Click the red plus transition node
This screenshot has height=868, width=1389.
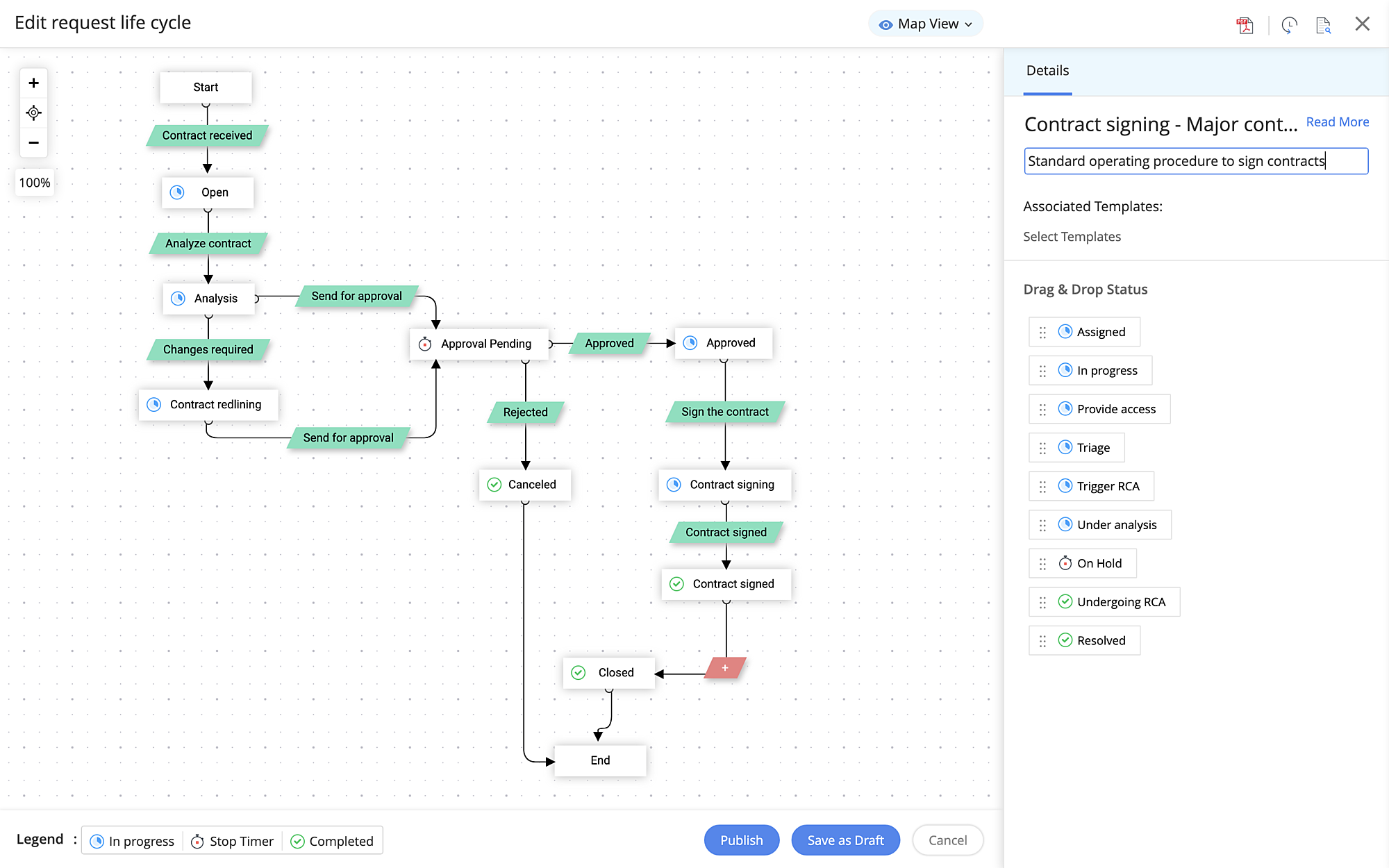(725, 668)
